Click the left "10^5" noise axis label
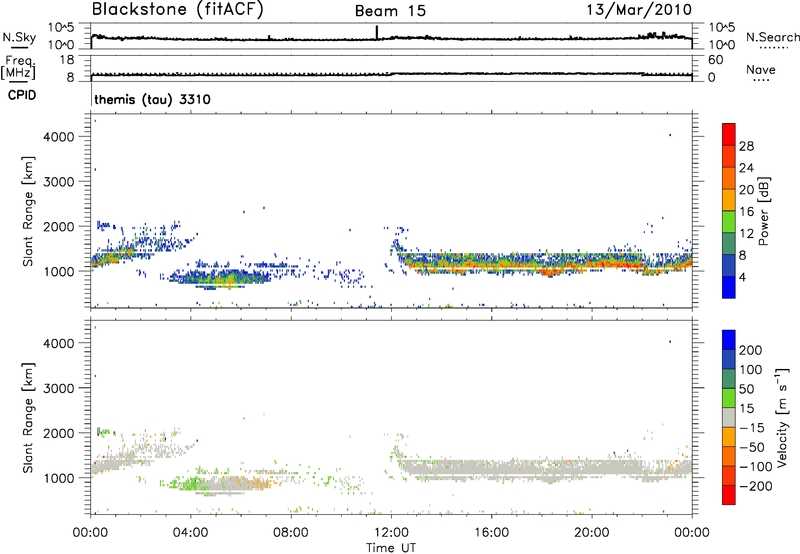The height and width of the screenshot is (554, 800). [x=61, y=28]
